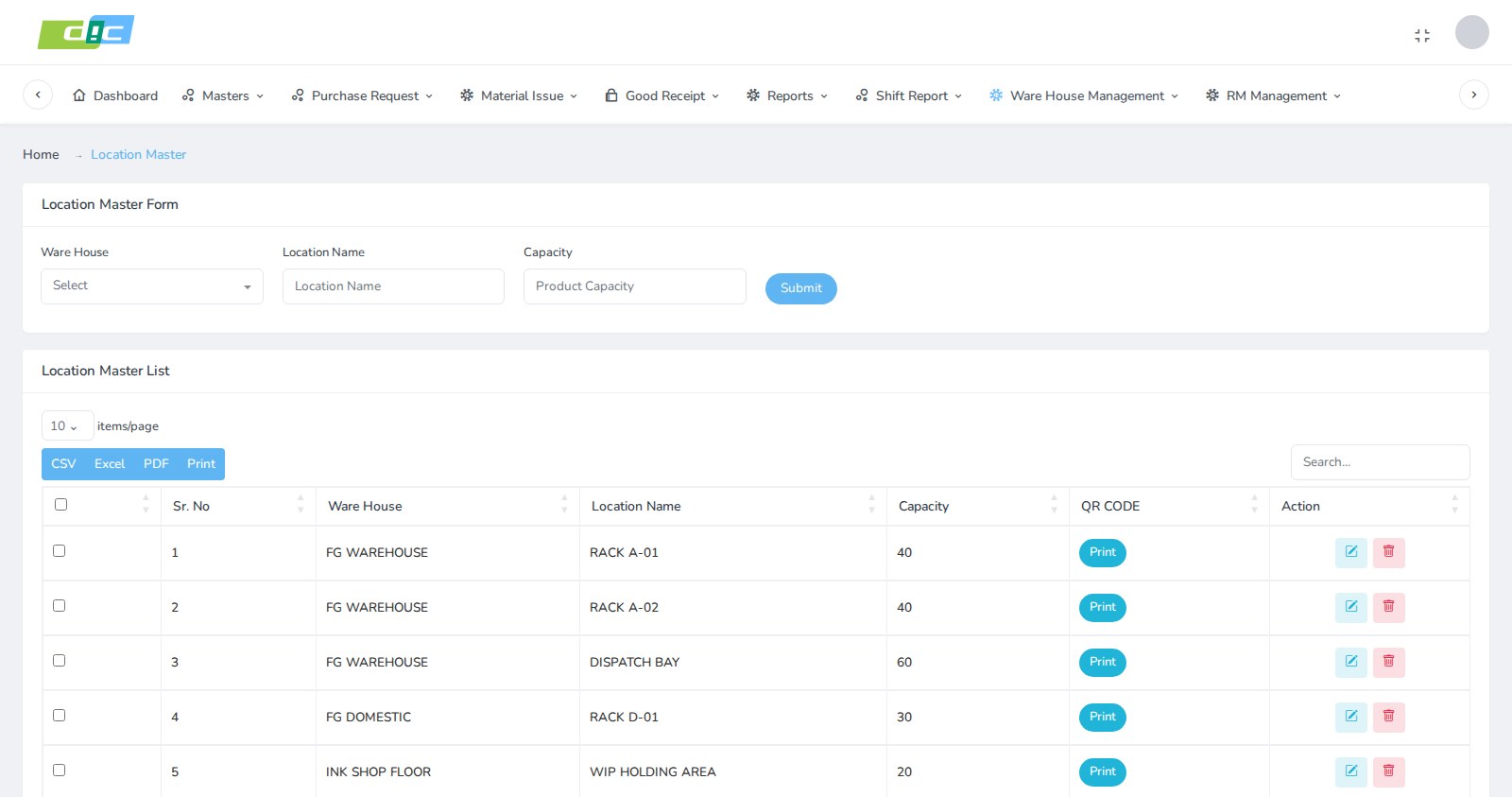This screenshot has width=1512, height=797.
Task: Export the list to Excel
Action: 110,463
